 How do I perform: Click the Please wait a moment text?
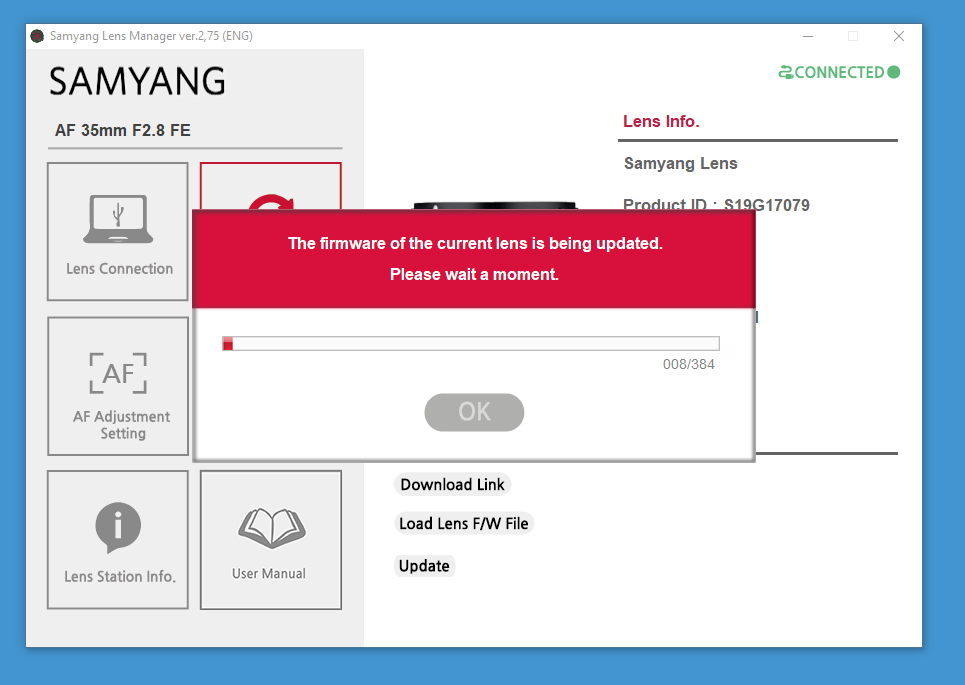tap(474, 274)
